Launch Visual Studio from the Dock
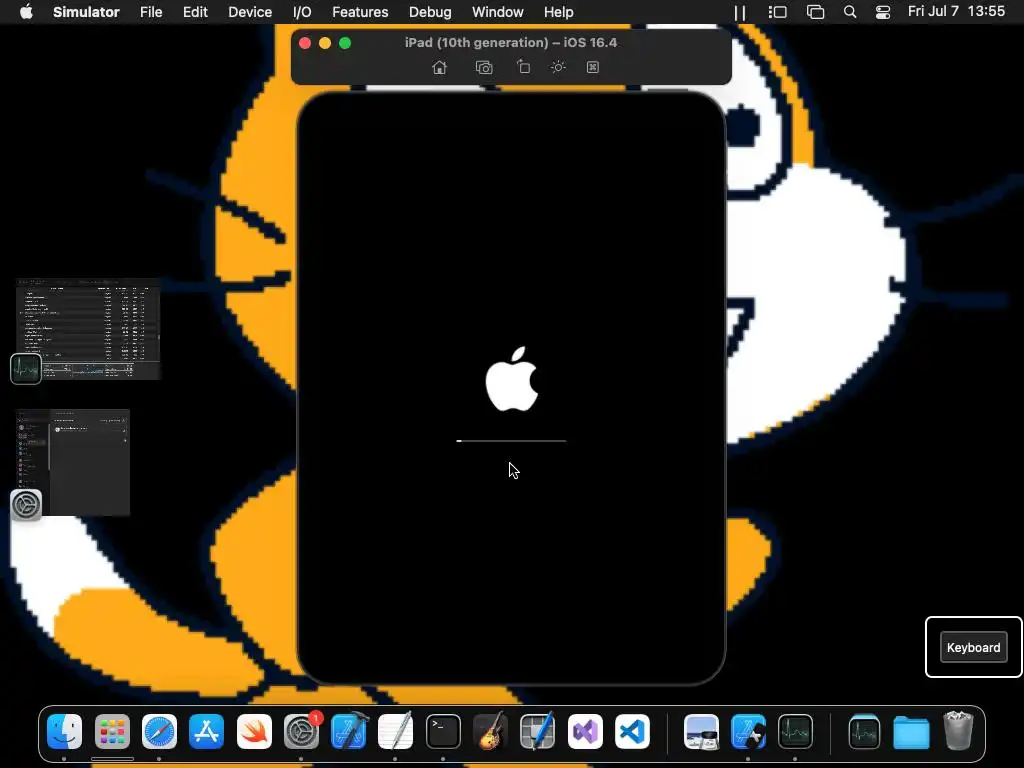This screenshot has height=768, width=1024. coord(585,731)
